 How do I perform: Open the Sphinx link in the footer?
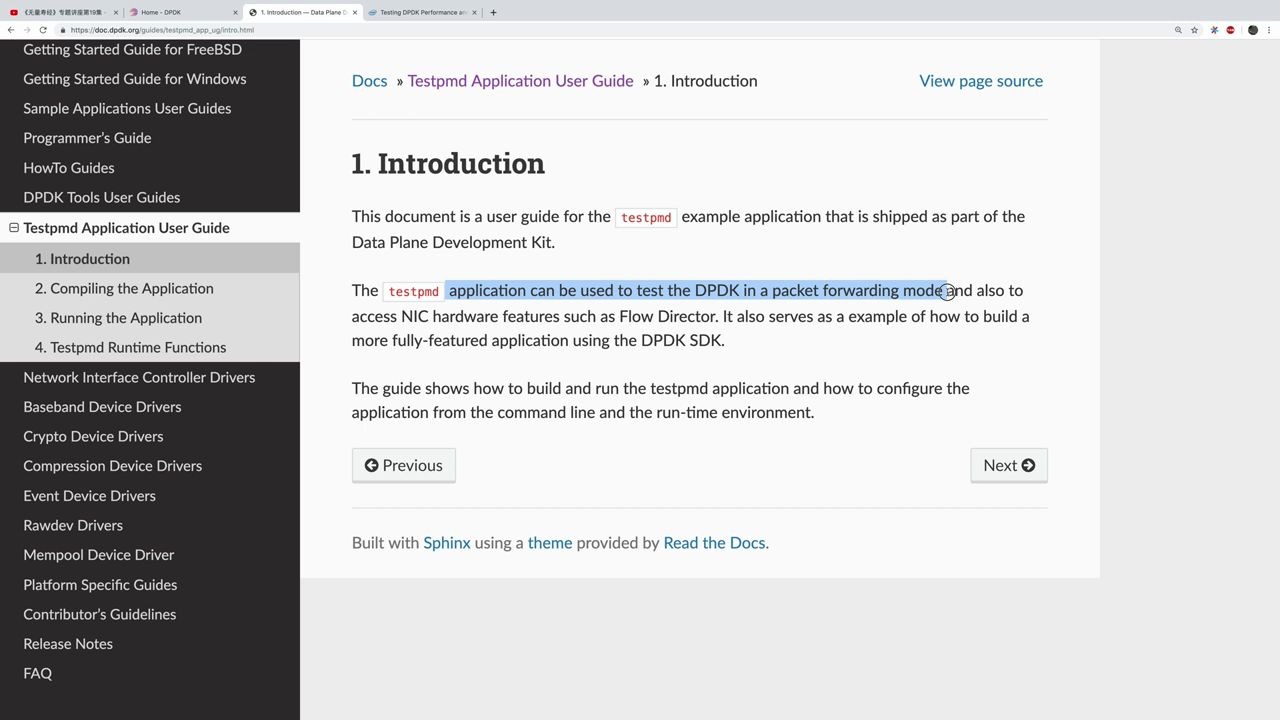[x=446, y=543]
